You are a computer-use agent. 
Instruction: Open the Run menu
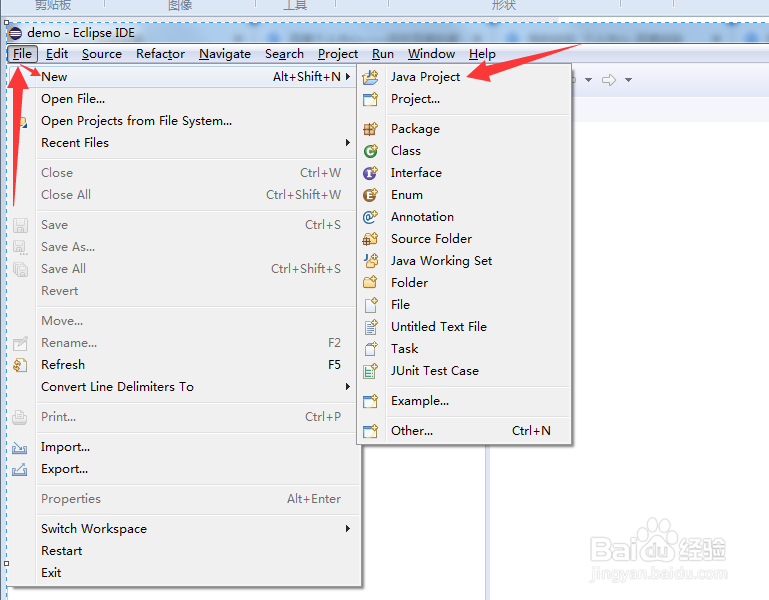coord(383,54)
